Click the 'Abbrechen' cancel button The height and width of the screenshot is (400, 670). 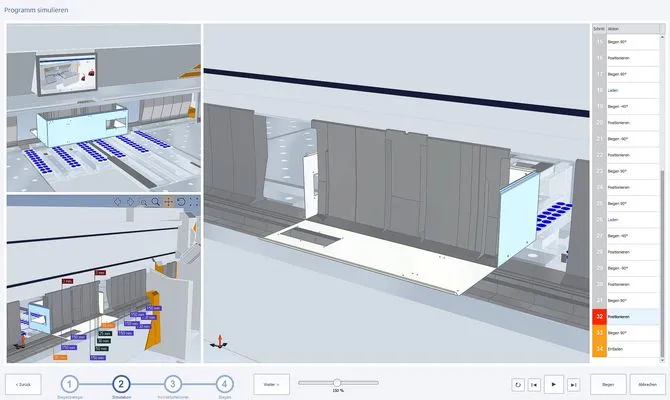tap(647, 383)
